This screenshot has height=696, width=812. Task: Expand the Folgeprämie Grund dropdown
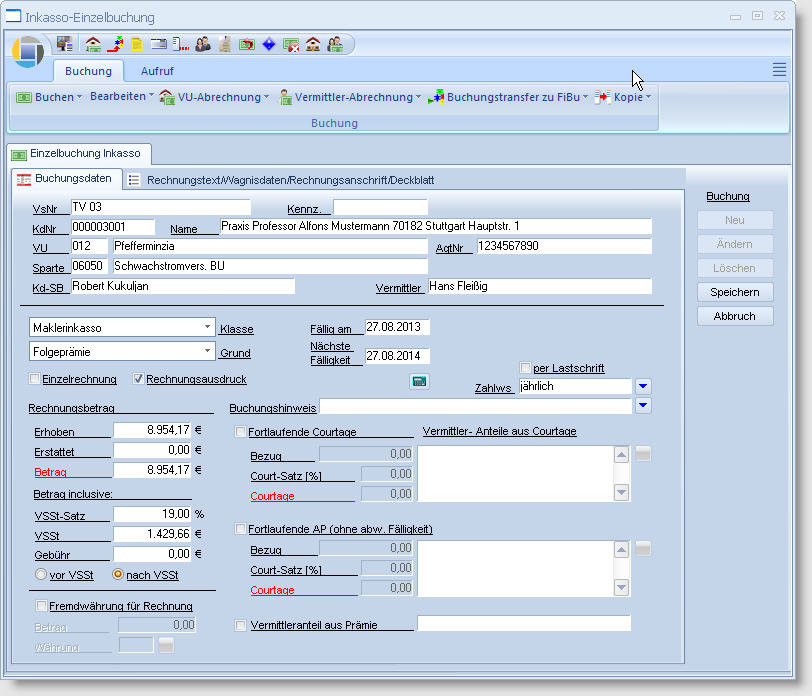(x=207, y=351)
